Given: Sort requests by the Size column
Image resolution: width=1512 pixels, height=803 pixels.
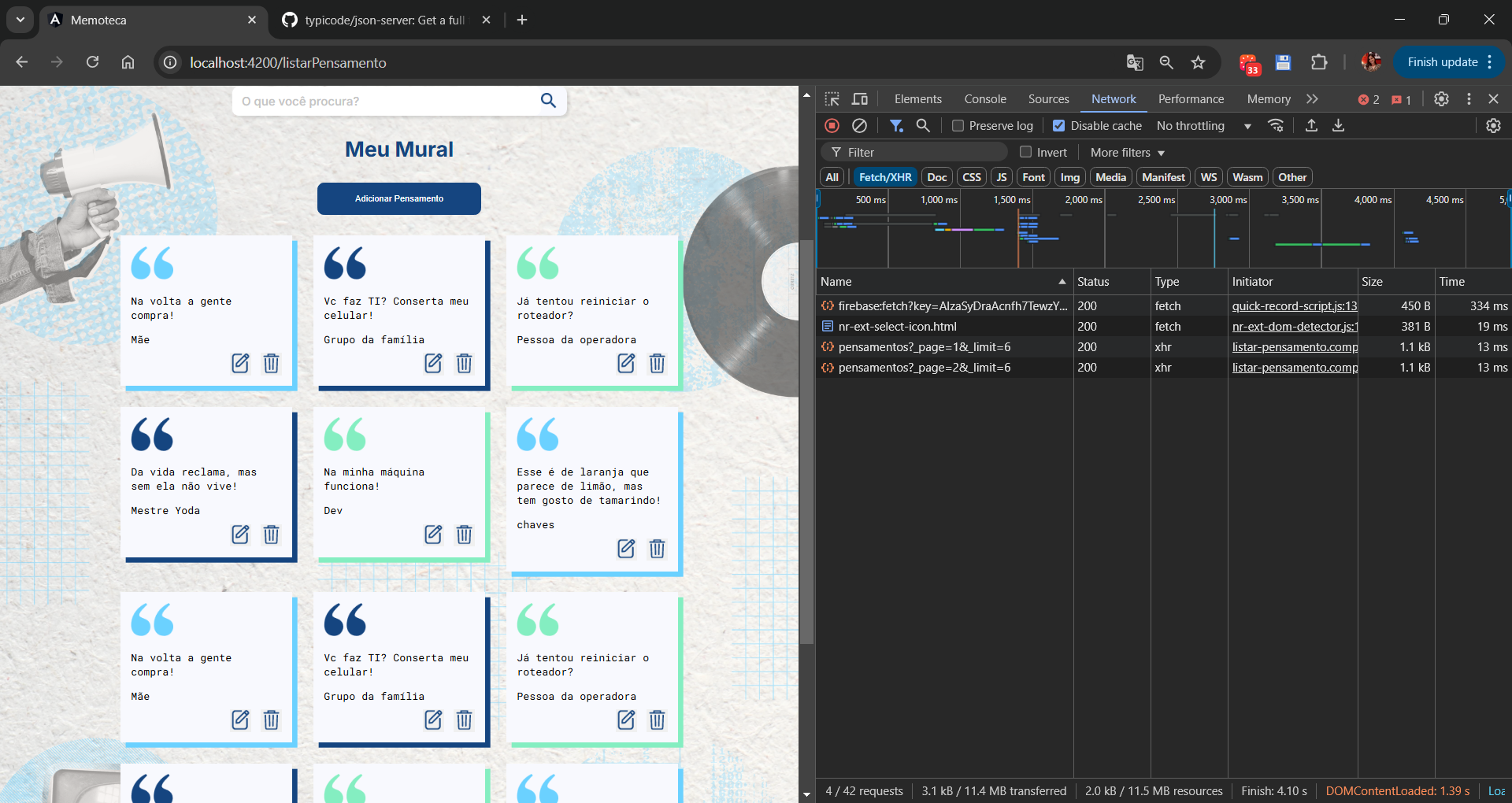Looking at the screenshot, I should 1396,281.
